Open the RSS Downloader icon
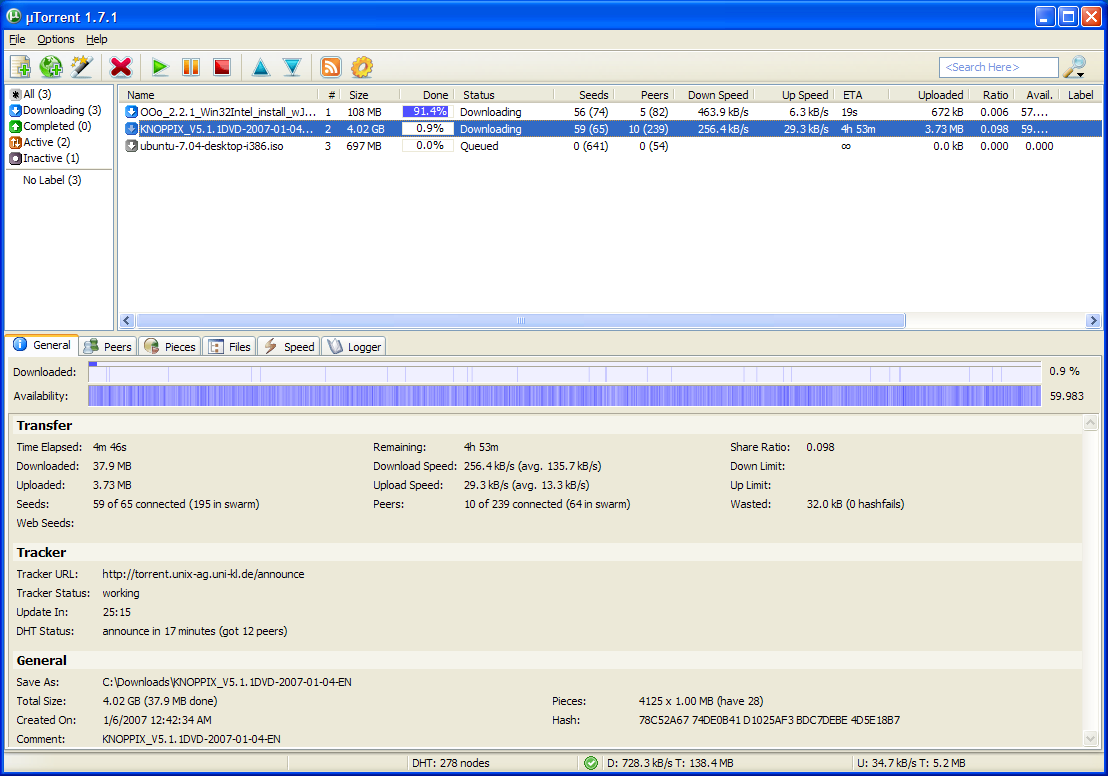 tap(330, 66)
